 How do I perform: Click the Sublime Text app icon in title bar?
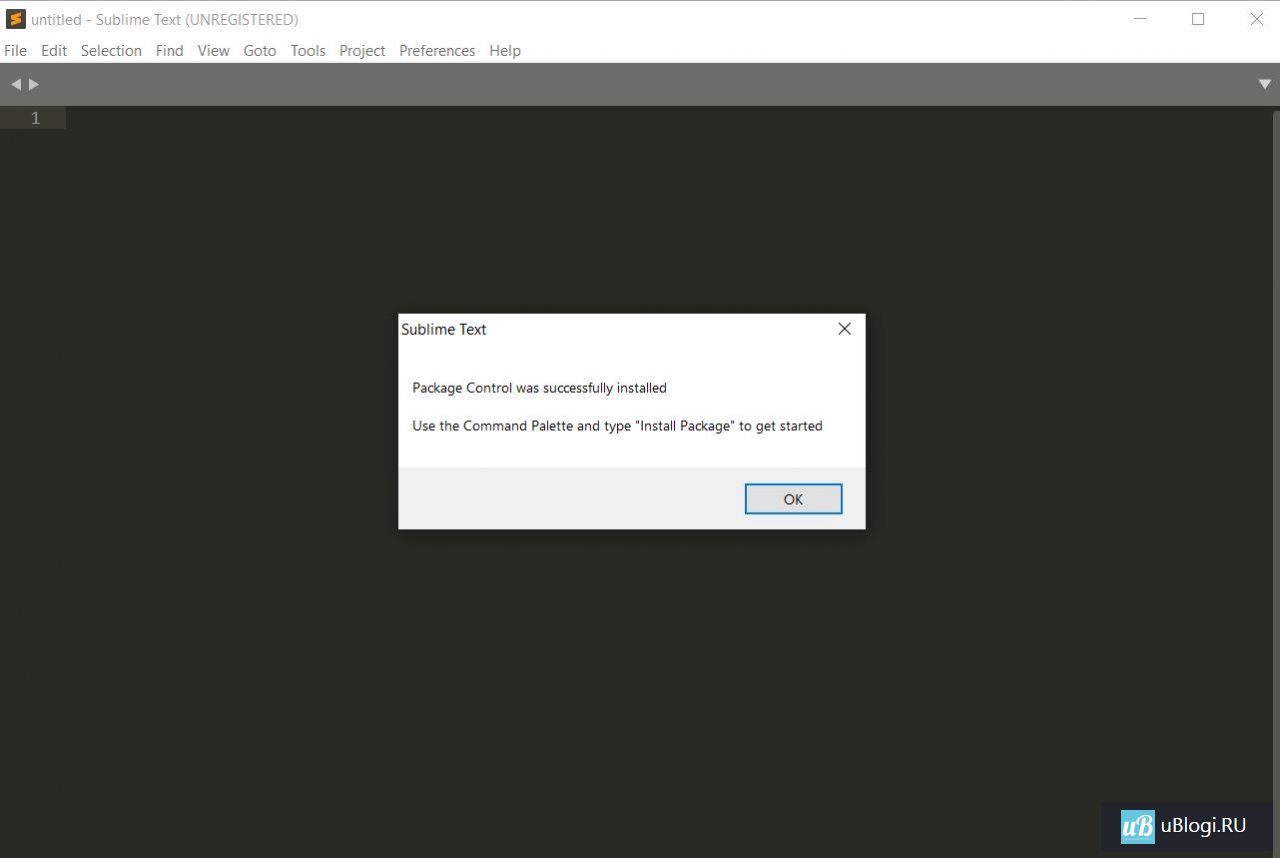click(x=15, y=19)
